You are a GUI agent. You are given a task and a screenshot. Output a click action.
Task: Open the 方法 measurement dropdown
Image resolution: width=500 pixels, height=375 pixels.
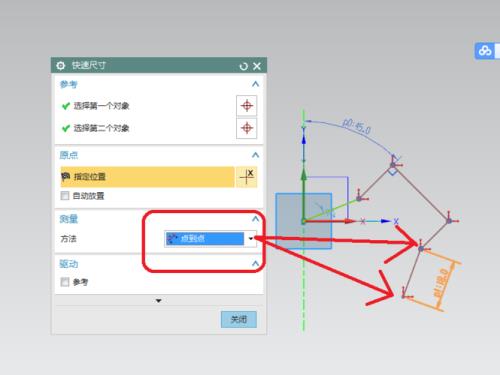[x=210, y=239]
